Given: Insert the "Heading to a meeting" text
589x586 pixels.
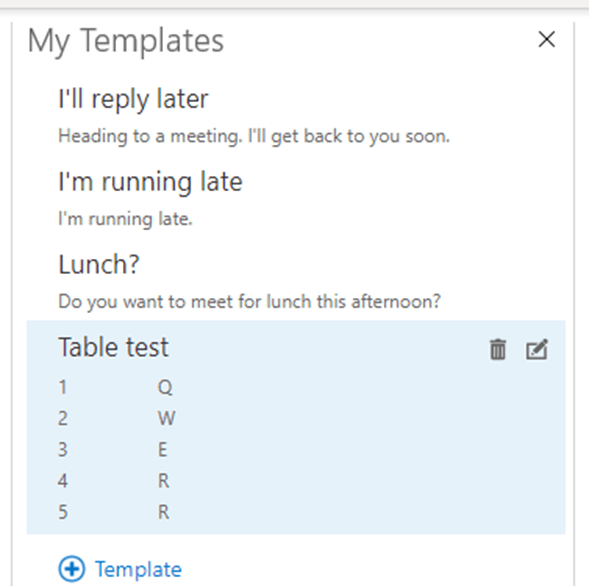Looking at the screenshot, I should pos(254,136).
